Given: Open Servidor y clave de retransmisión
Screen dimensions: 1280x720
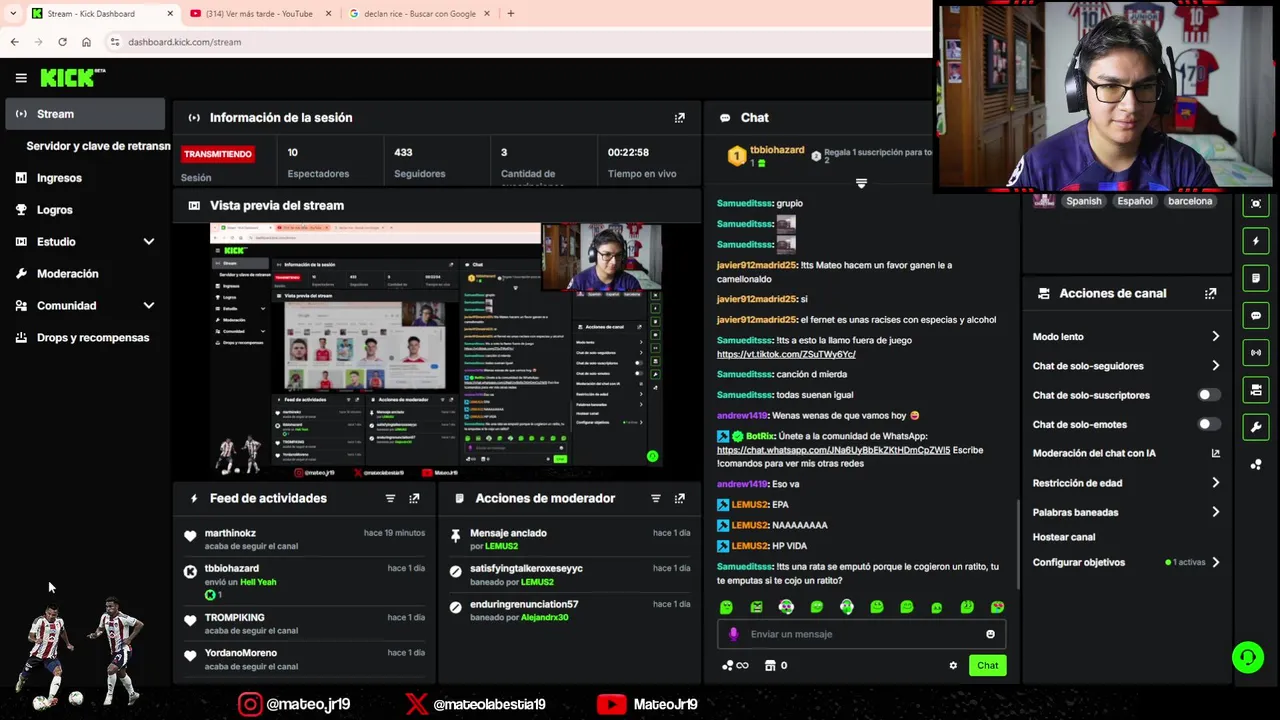Looking at the screenshot, I should pos(98,146).
